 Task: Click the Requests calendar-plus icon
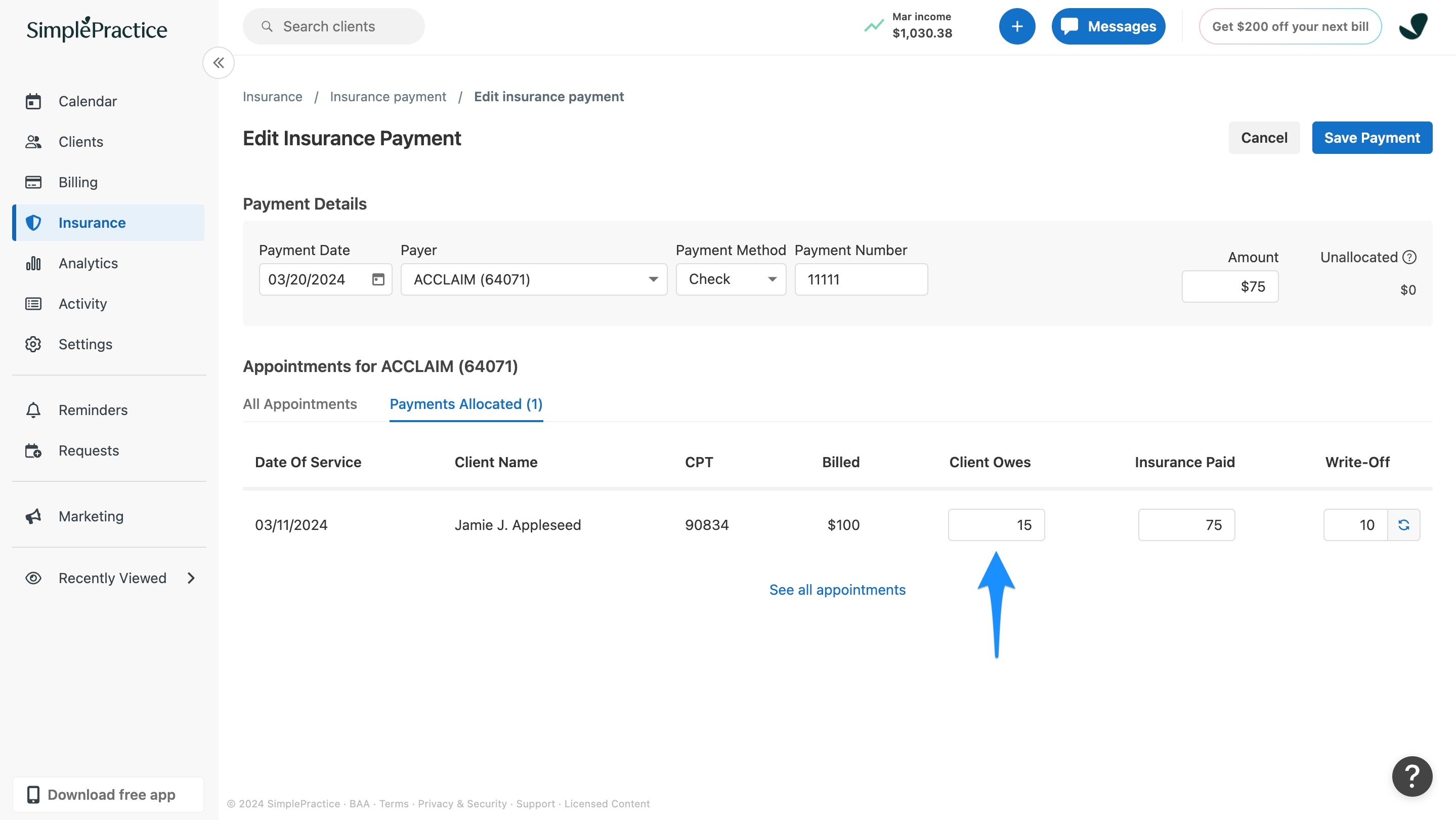click(x=33, y=450)
